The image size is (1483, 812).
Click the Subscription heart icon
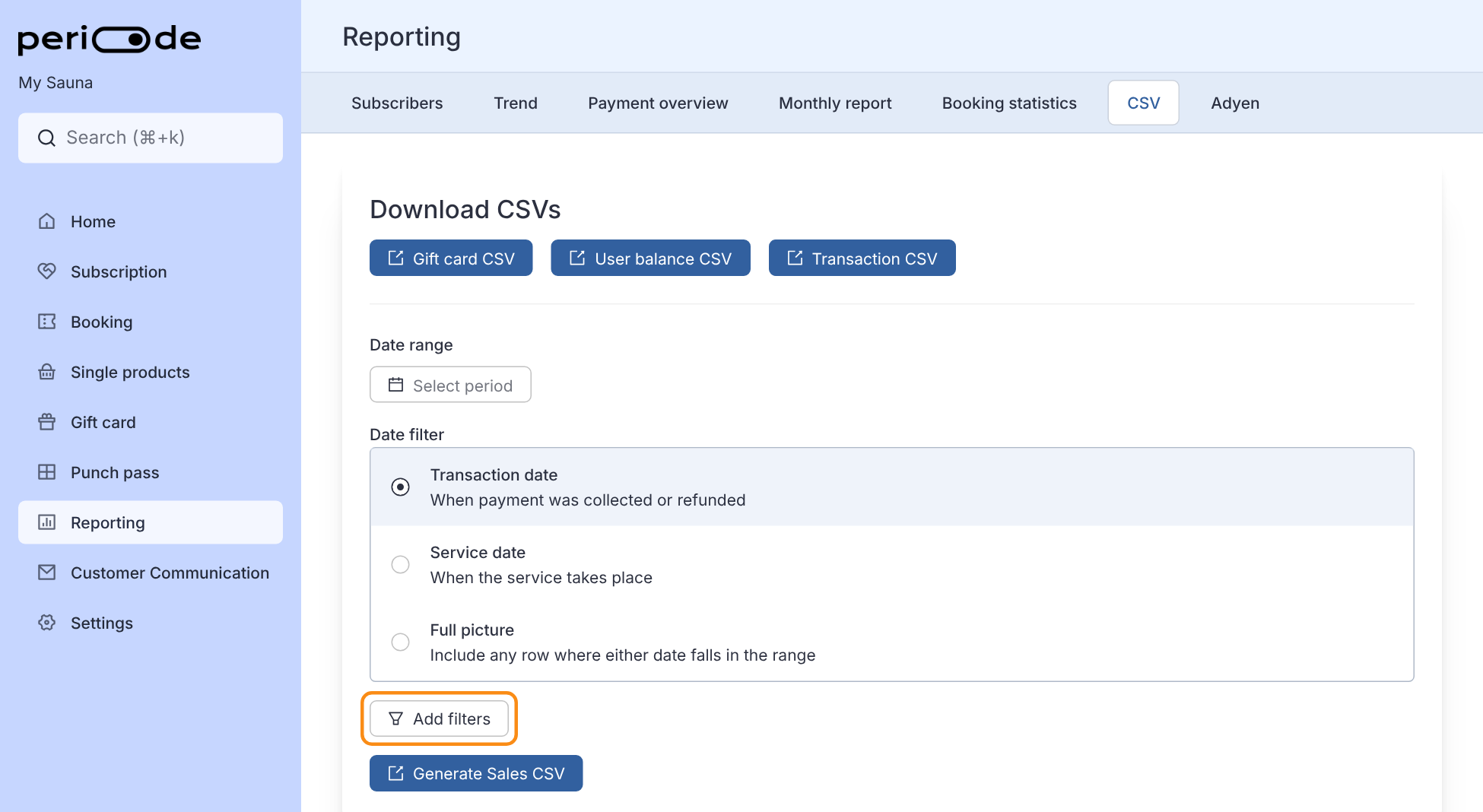[x=47, y=271]
